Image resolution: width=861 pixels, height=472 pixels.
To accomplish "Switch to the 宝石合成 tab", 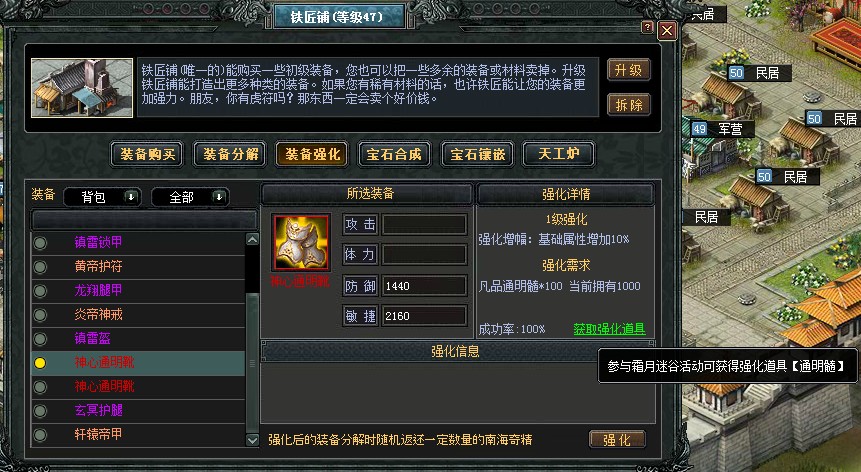I will pyautogui.click(x=394, y=154).
